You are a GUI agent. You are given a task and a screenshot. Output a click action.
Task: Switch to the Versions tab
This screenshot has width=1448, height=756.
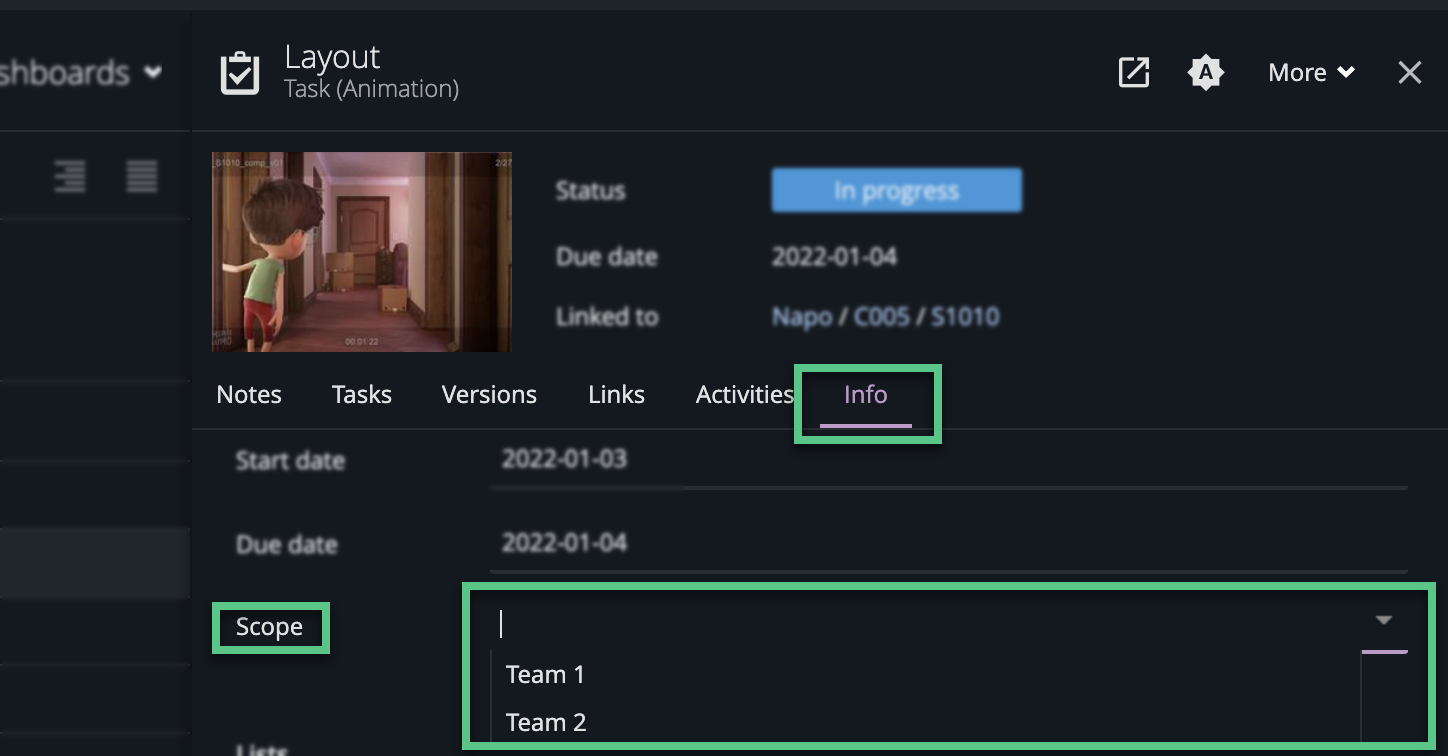tap(489, 394)
